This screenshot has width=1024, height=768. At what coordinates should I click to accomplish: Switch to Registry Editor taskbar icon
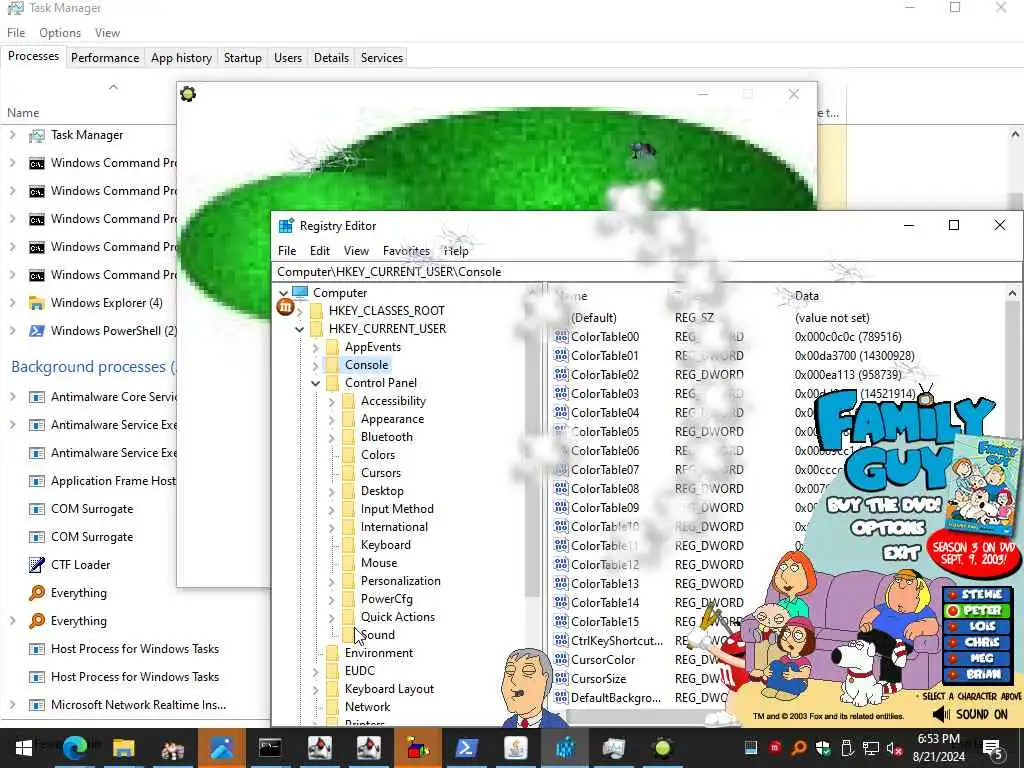pos(564,748)
